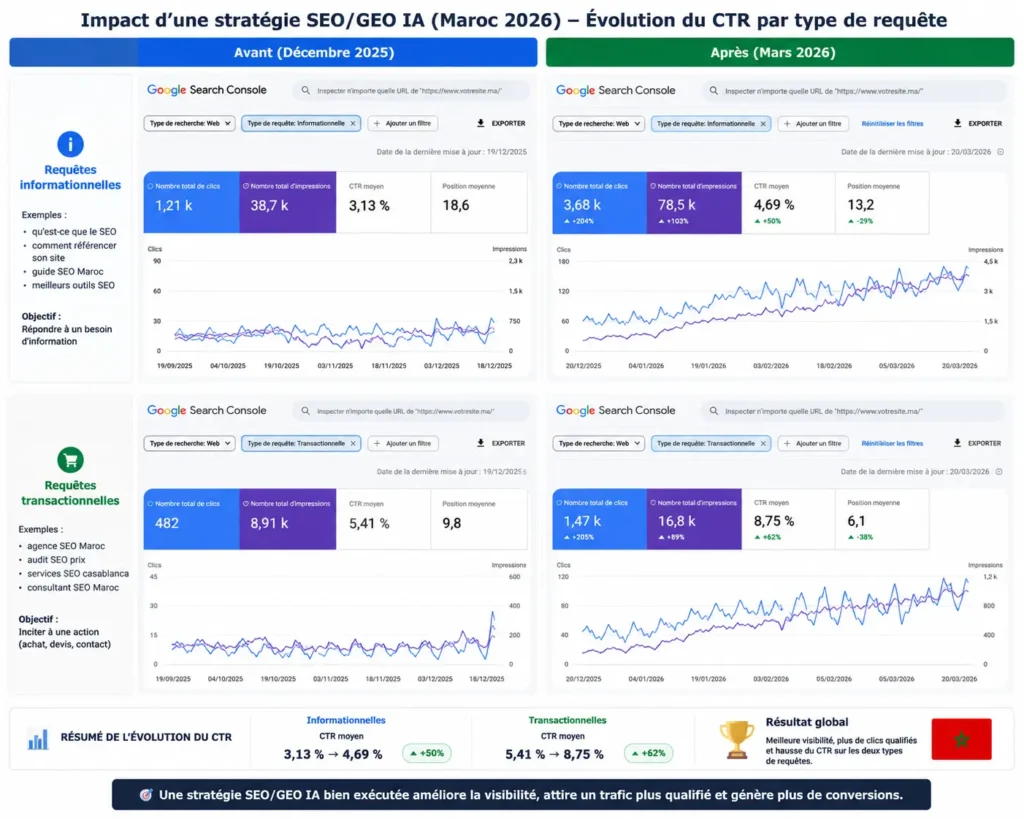Click the Google Search Console logo, Après transactional panel

click(615, 410)
